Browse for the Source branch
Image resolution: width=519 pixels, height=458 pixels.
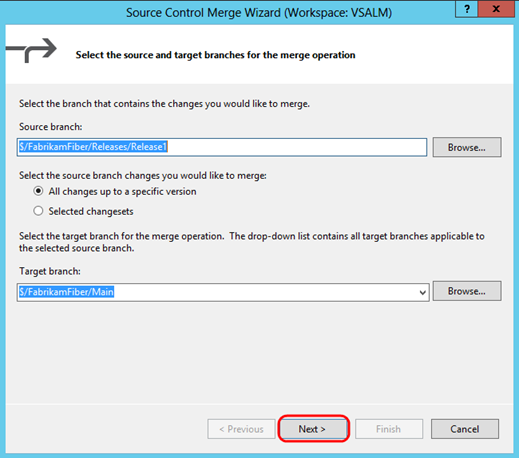click(467, 147)
